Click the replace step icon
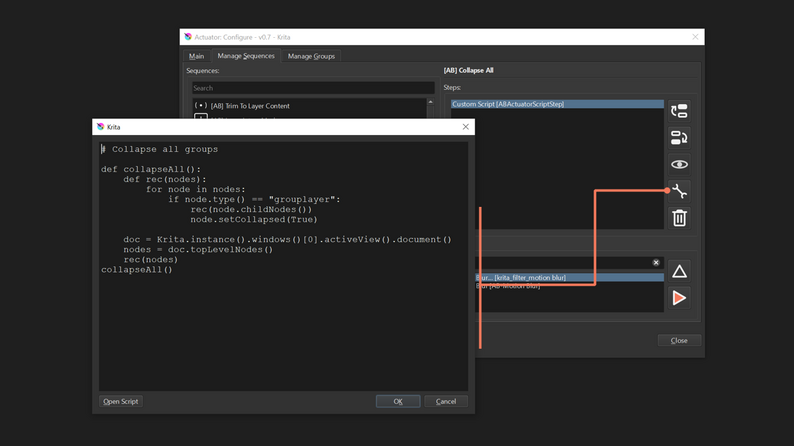 click(x=679, y=138)
